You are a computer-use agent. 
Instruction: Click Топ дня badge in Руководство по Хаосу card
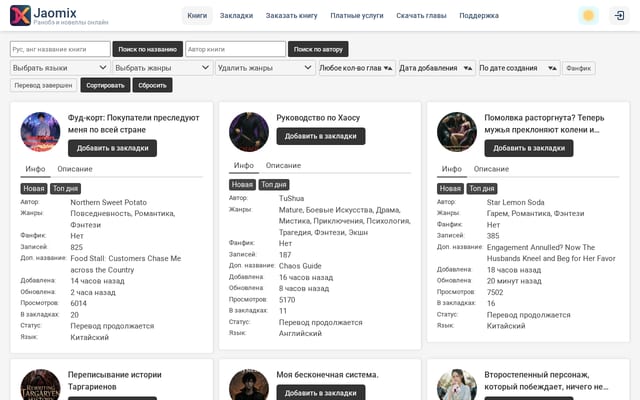pyautogui.click(x=274, y=184)
